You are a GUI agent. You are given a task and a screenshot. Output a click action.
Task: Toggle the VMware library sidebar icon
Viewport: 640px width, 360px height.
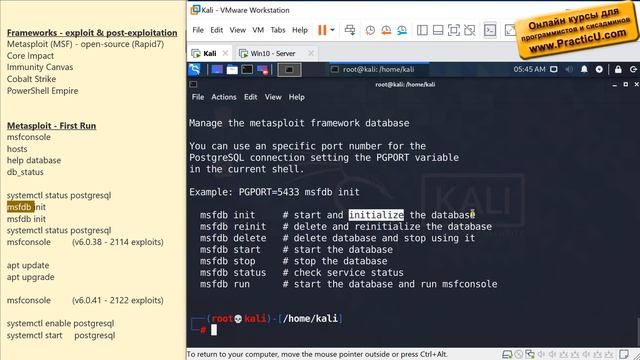coord(422,30)
